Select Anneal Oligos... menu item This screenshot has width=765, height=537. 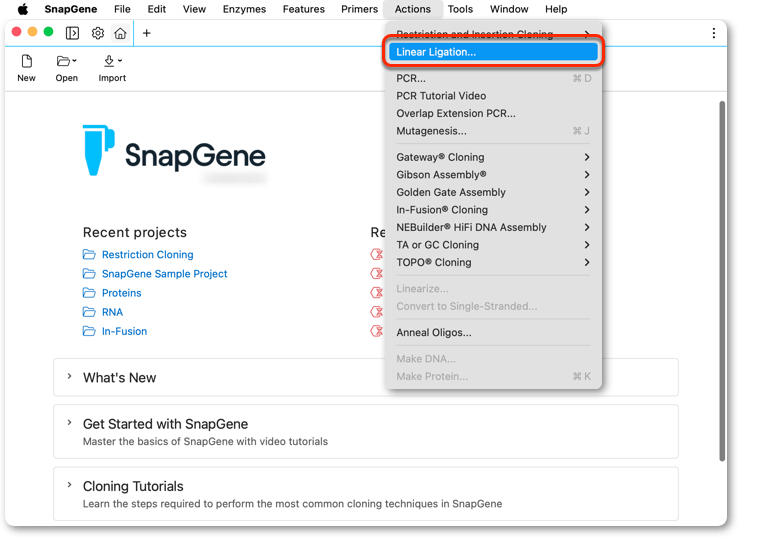[493, 333]
